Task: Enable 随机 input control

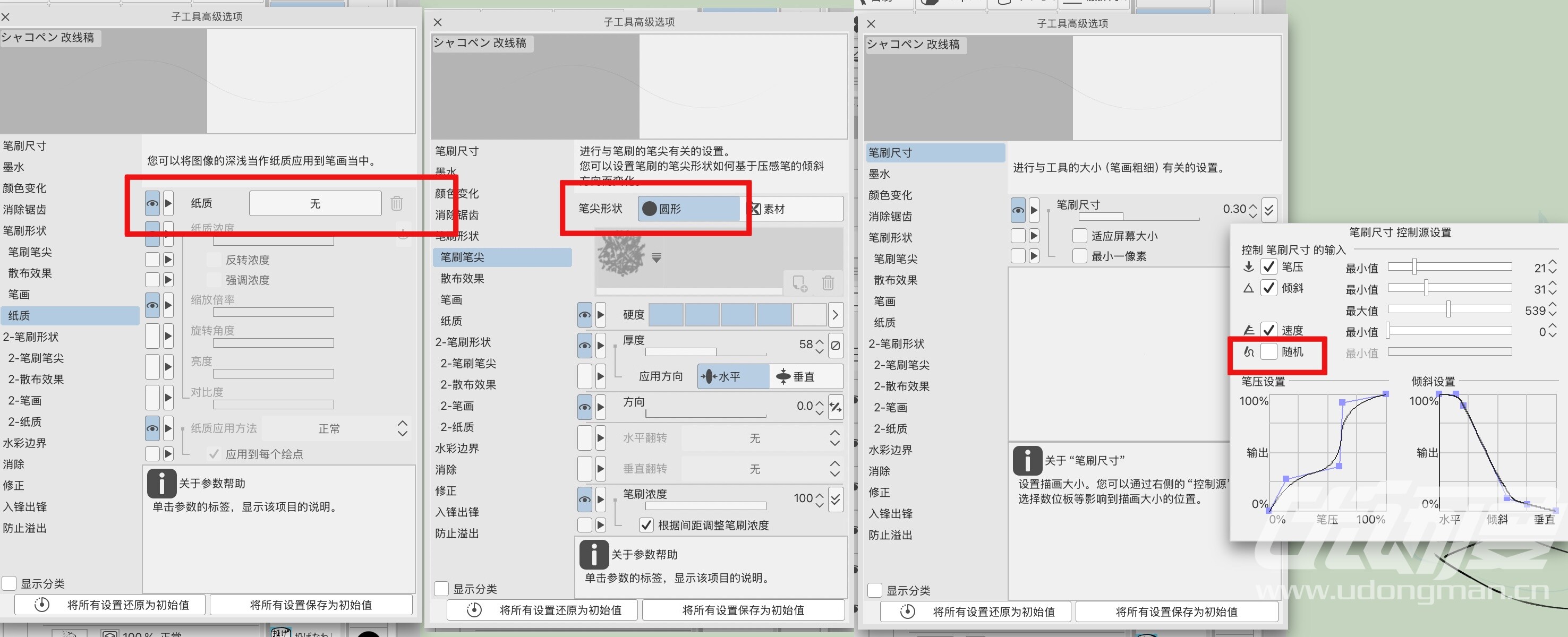Action: pyautogui.click(x=1268, y=351)
